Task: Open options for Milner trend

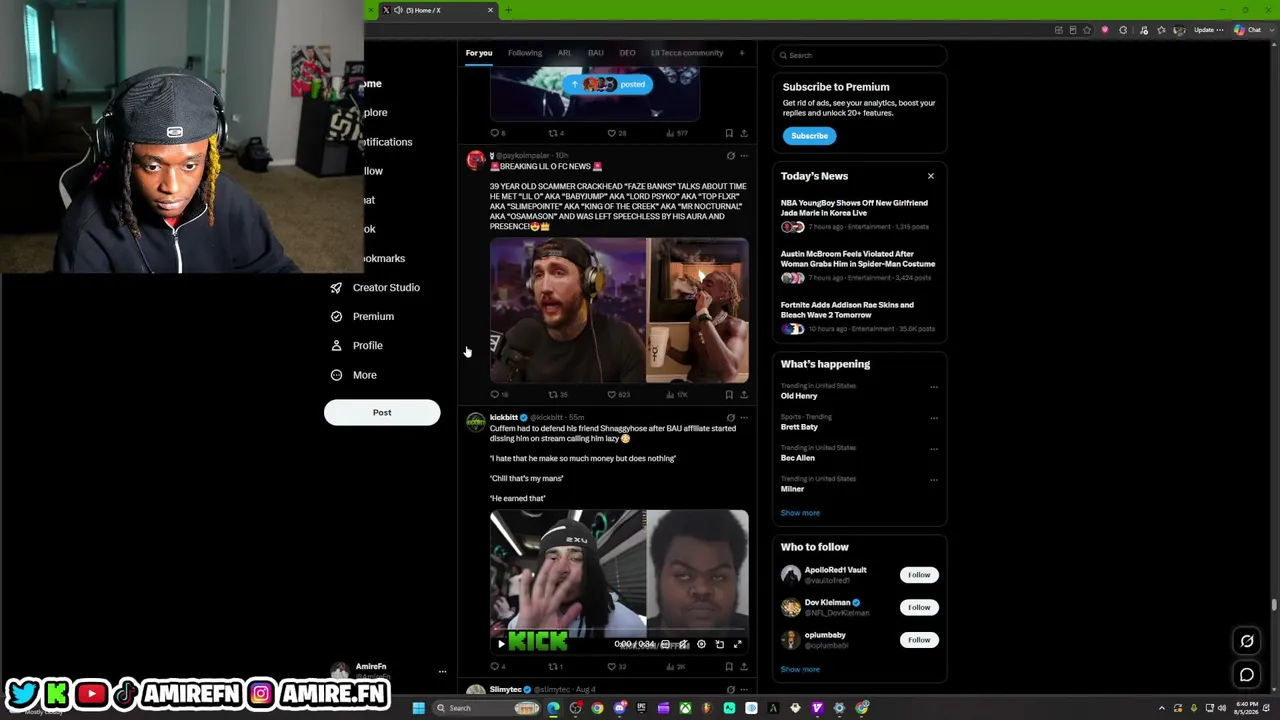Action: [x=934, y=480]
